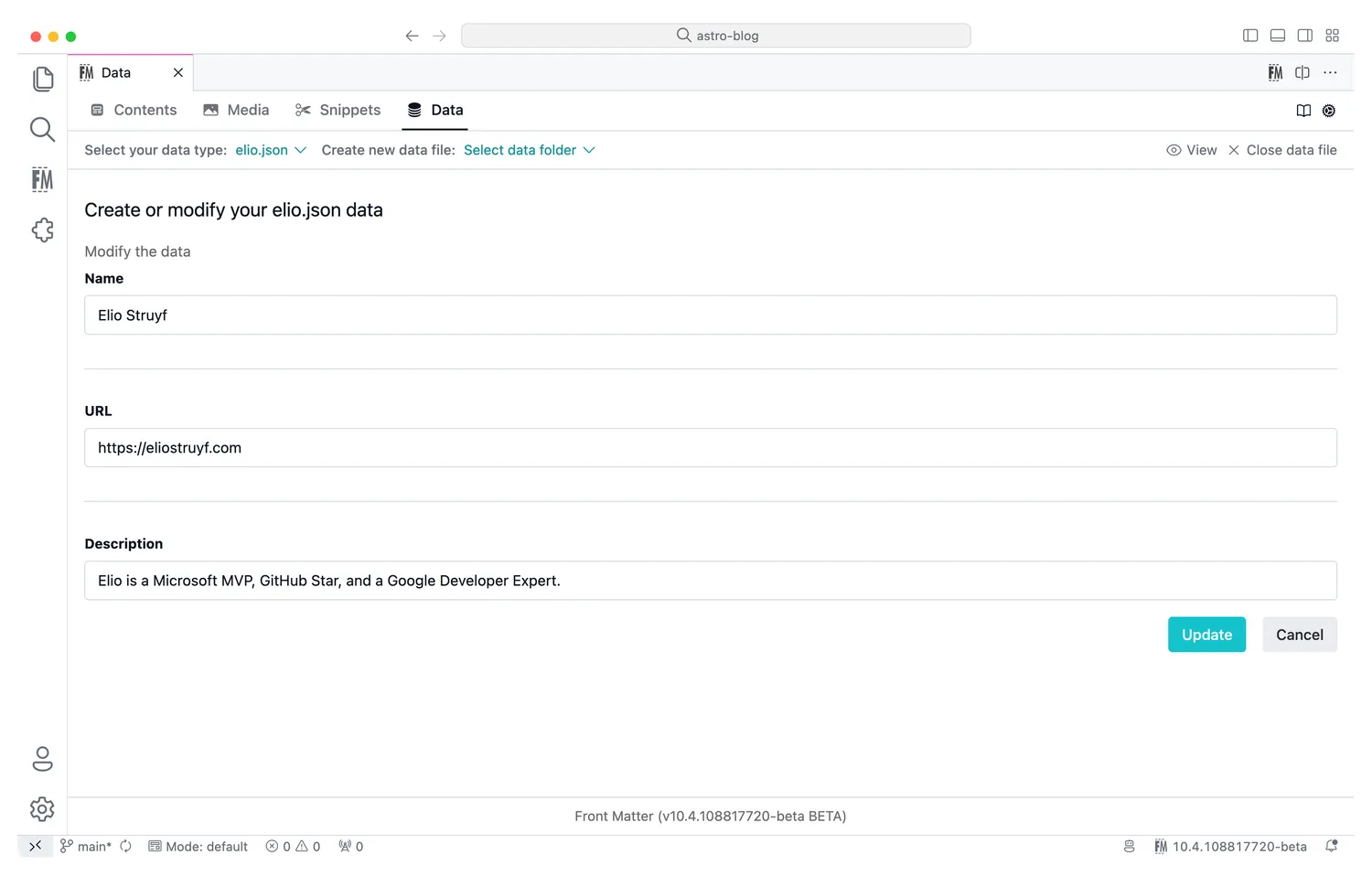Open the elio.json data type dropdown
The height and width of the screenshot is (876, 1372).
pos(271,150)
